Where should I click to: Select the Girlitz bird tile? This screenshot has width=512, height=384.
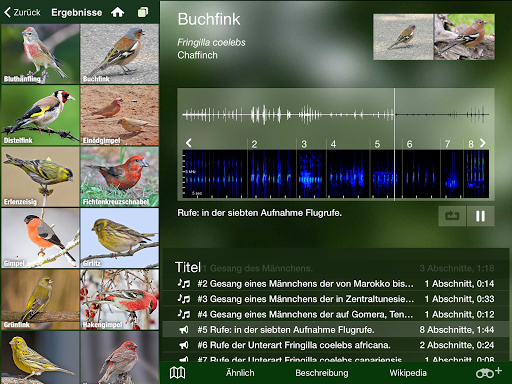point(120,238)
